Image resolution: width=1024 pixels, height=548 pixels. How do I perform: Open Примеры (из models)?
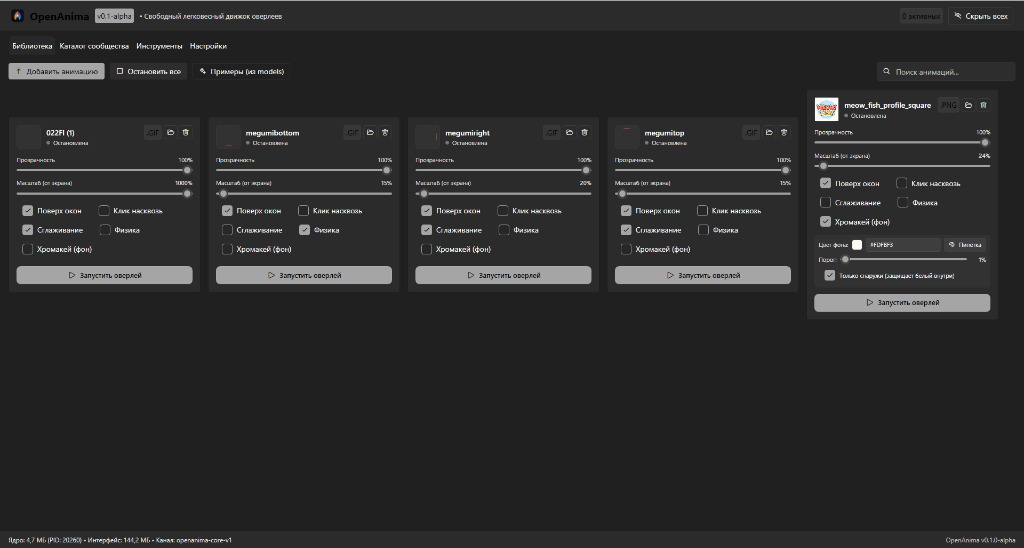242,71
